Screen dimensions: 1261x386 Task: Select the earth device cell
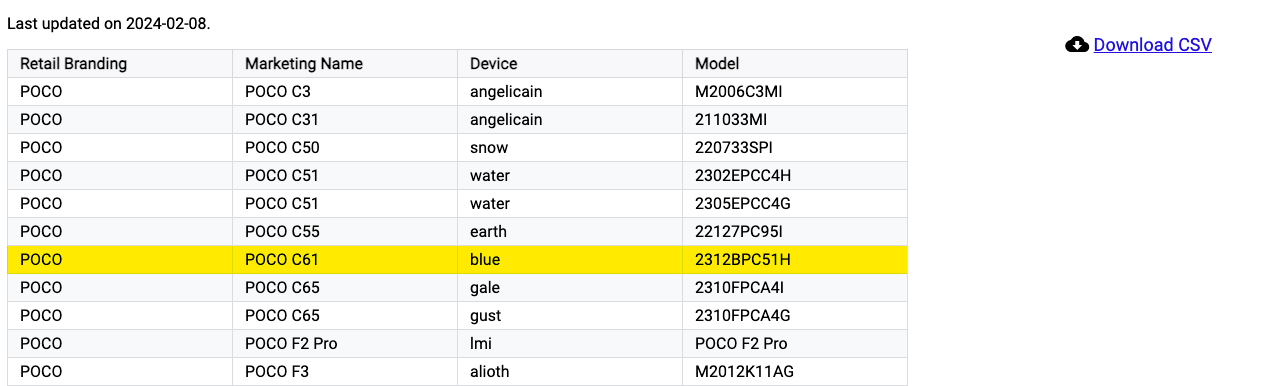pos(570,232)
